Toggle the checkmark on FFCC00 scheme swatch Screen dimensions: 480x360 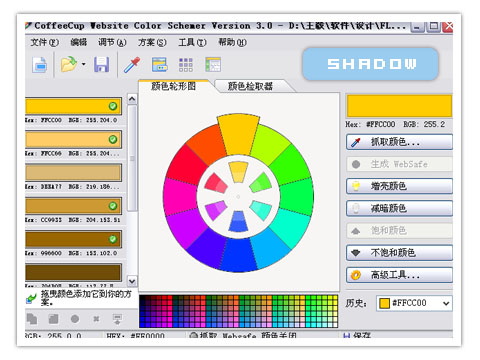tap(113, 106)
